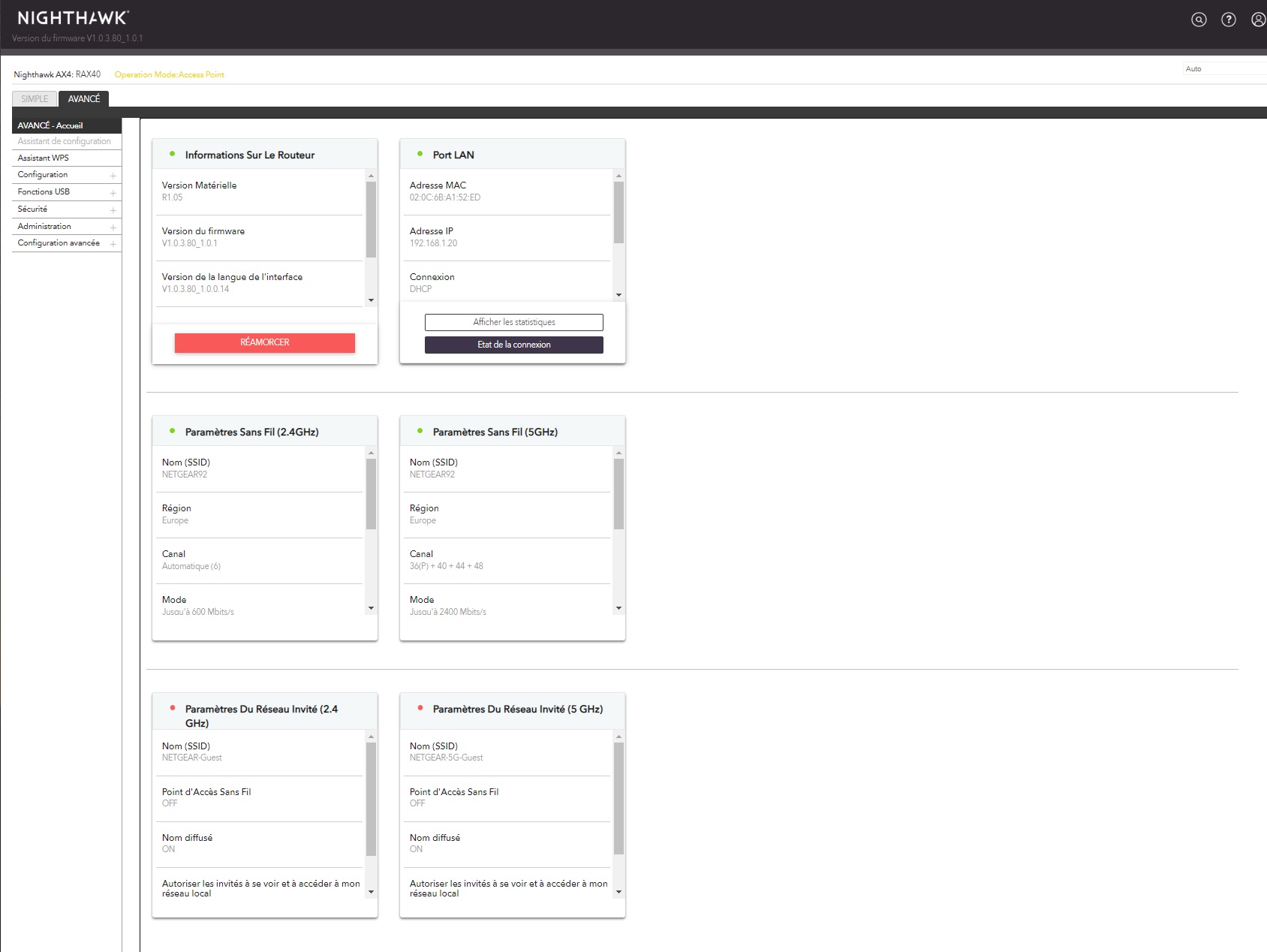This screenshot has width=1267, height=952.
Task: Select the AVANCÉ tab
Action: pyautogui.click(x=84, y=99)
